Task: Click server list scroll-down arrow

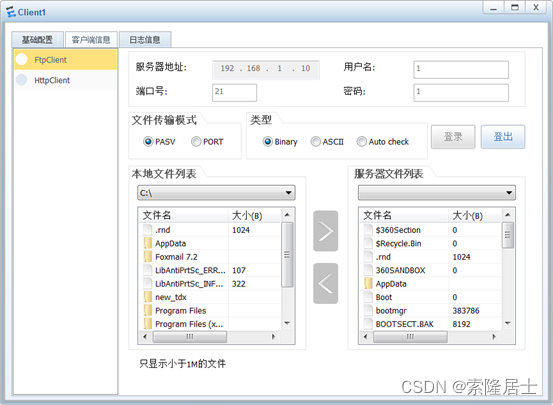Action: (508, 323)
